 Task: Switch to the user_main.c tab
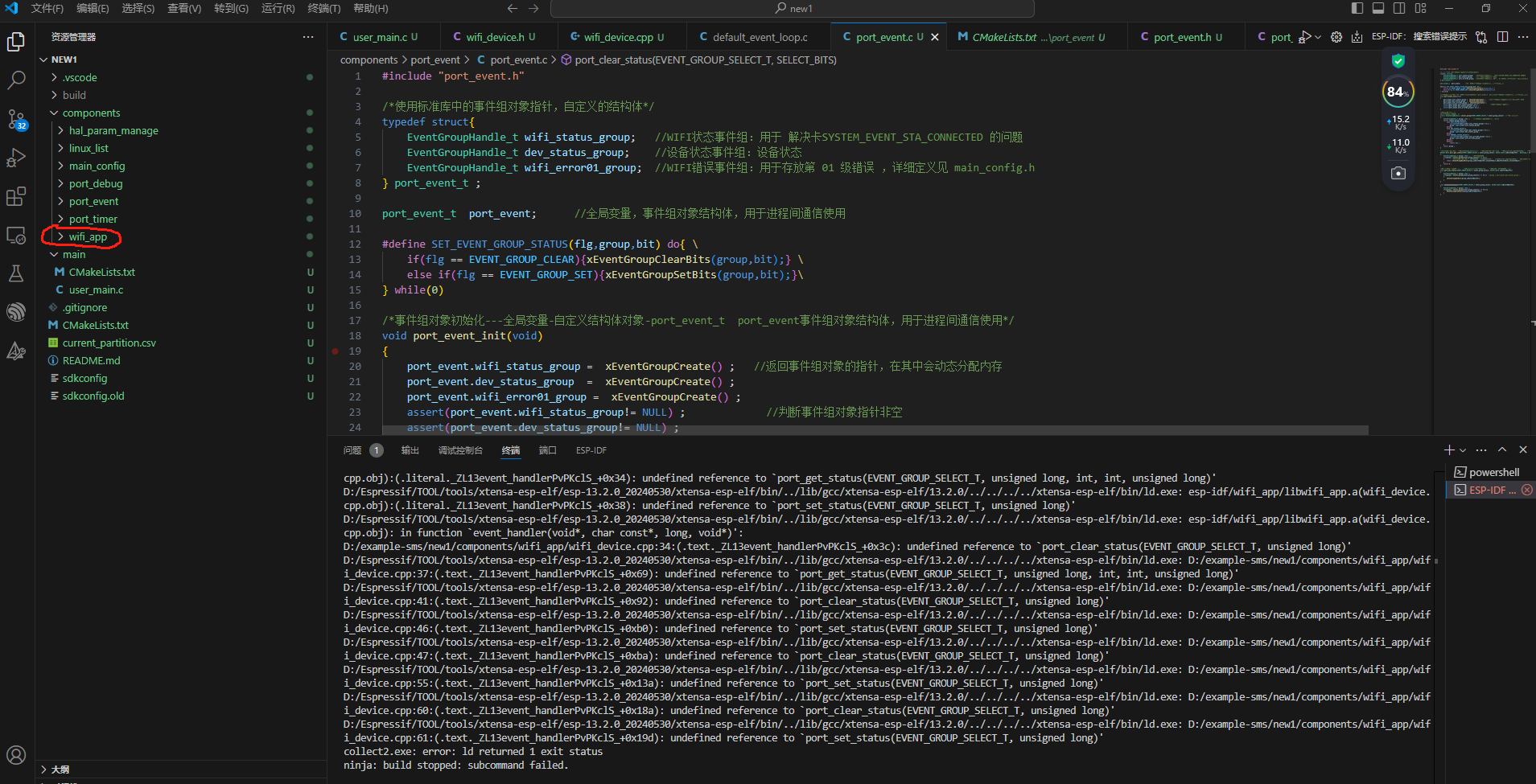pyautogui.click(x=379, y=37)
